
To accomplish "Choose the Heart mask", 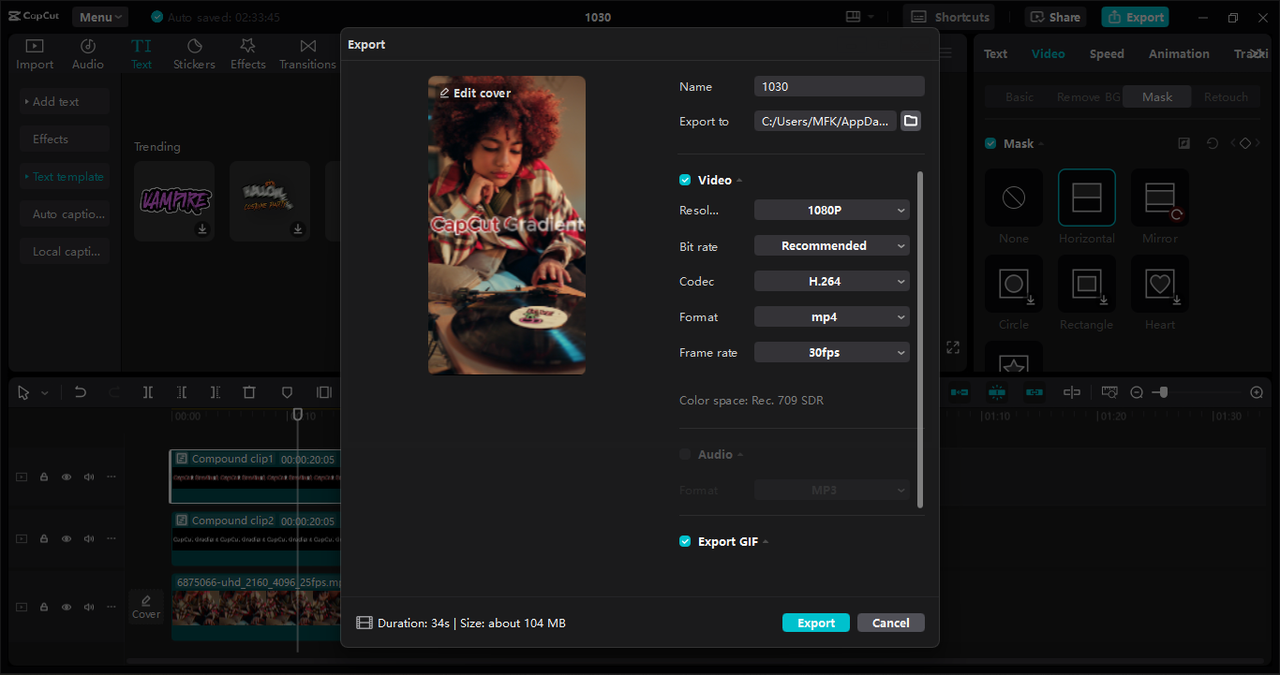I will (x=1160, y=284).
